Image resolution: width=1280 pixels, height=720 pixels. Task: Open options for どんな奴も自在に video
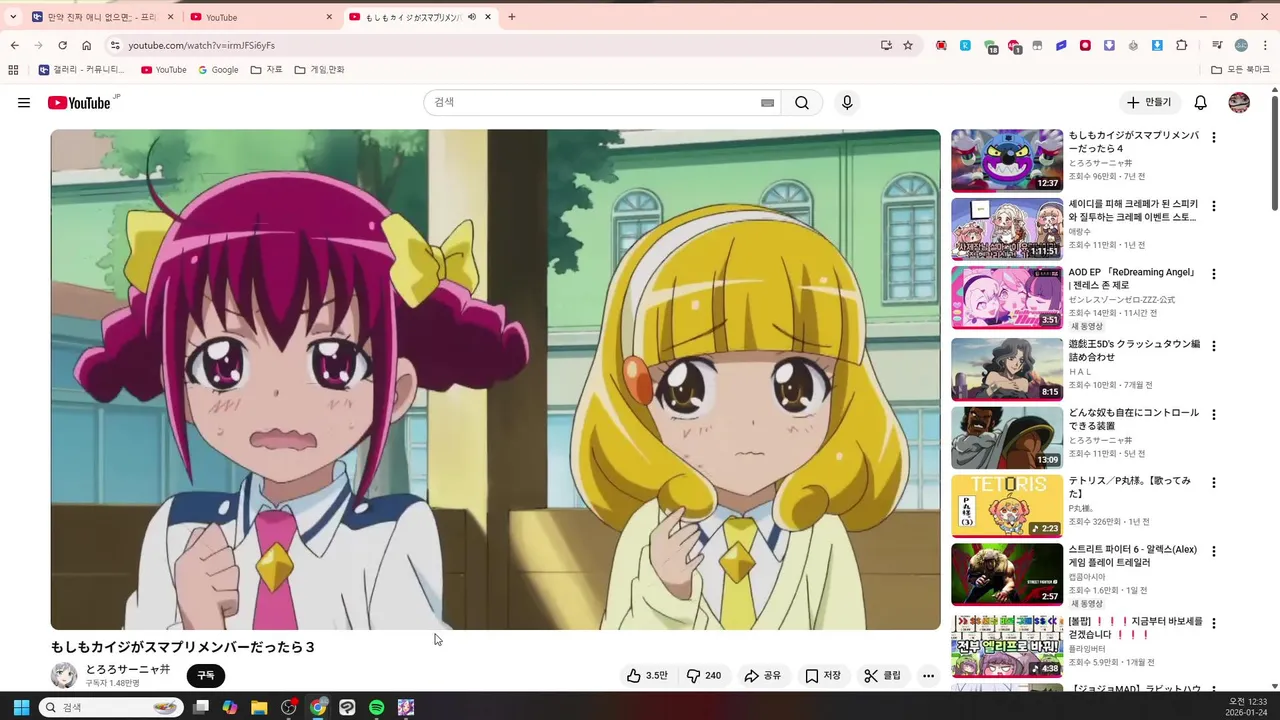click(1214, 414)
